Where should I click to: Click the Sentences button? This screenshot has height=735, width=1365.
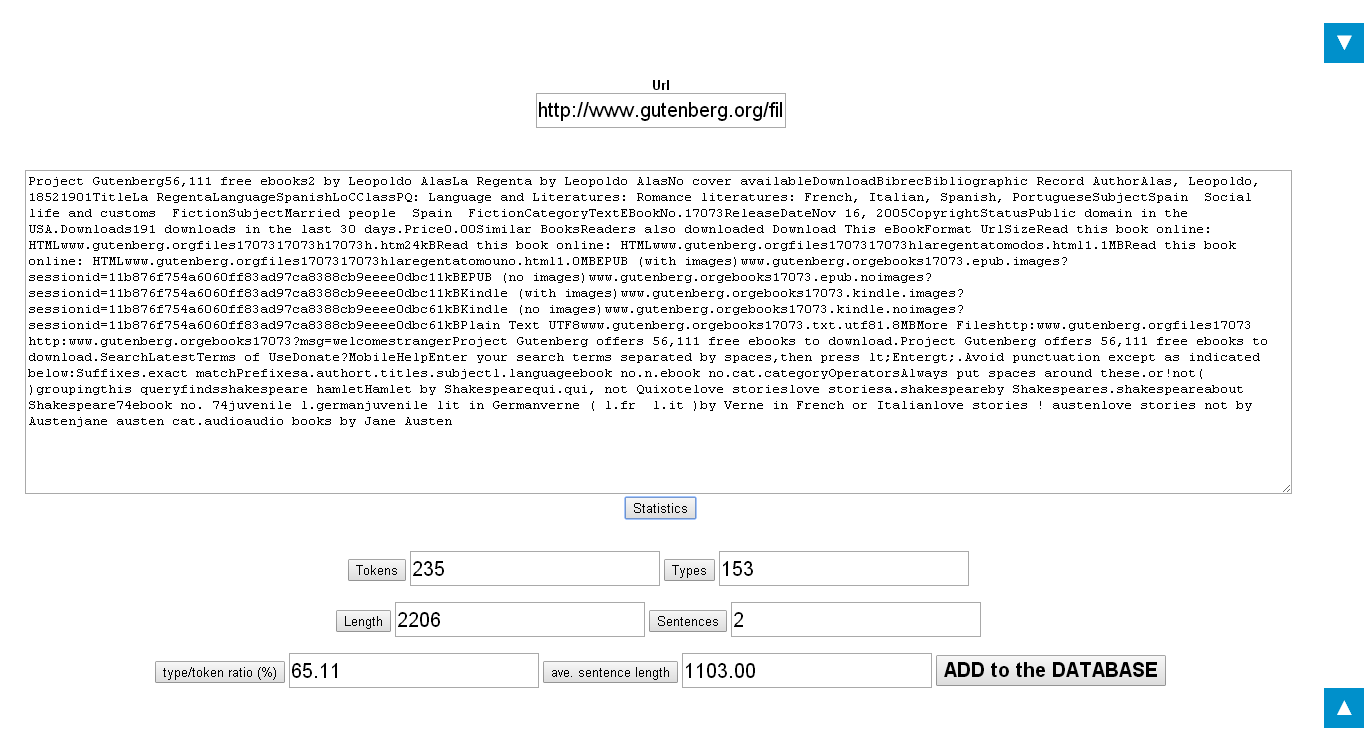click(x=687, y=621)
